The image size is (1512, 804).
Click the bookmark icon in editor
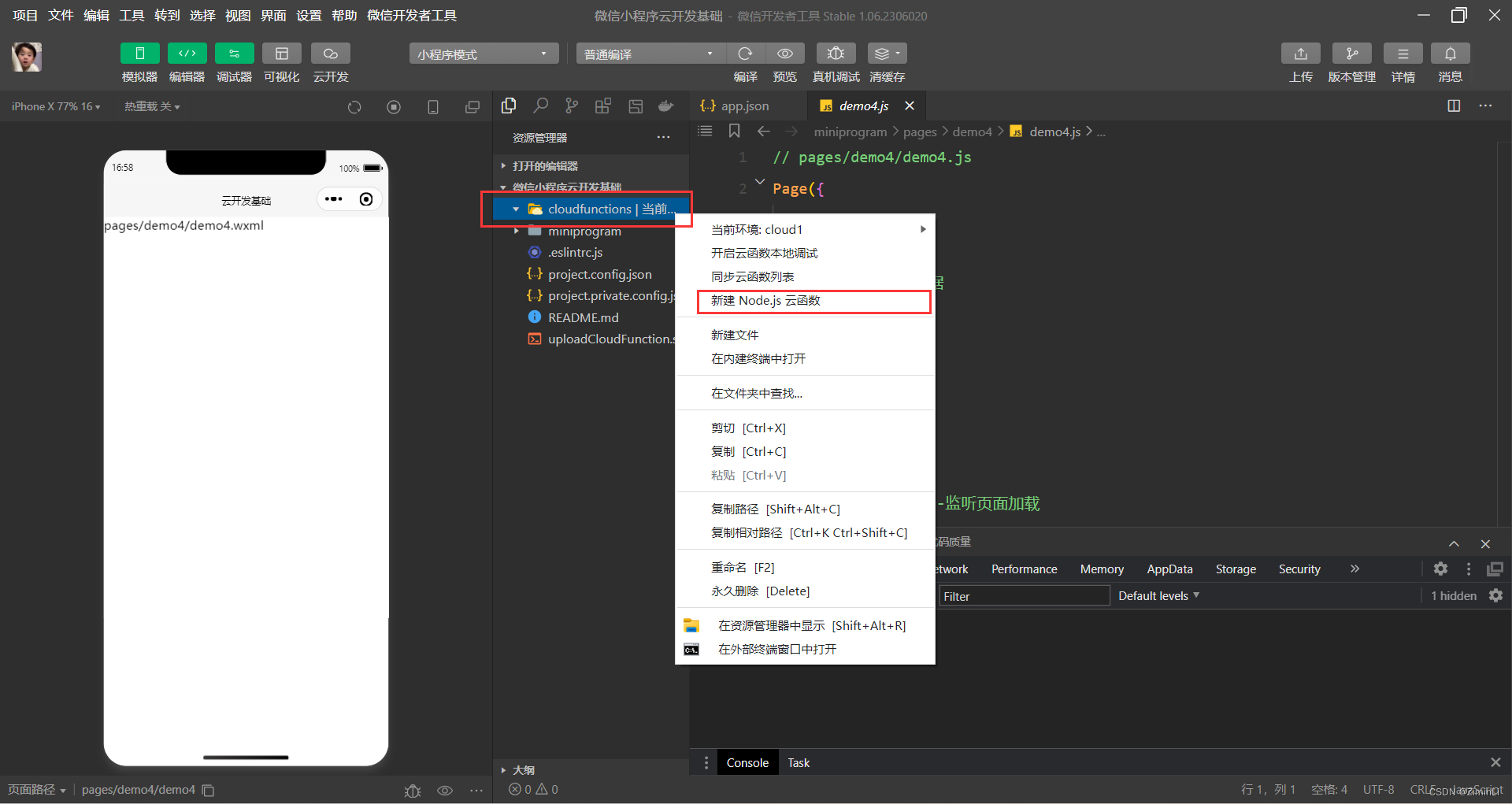point(734,132)
